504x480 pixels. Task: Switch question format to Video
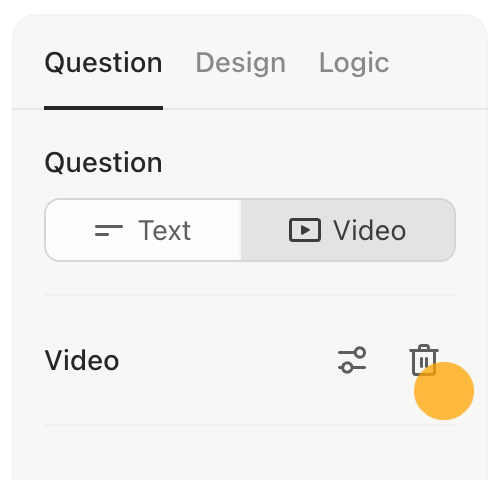click(348, 230)
